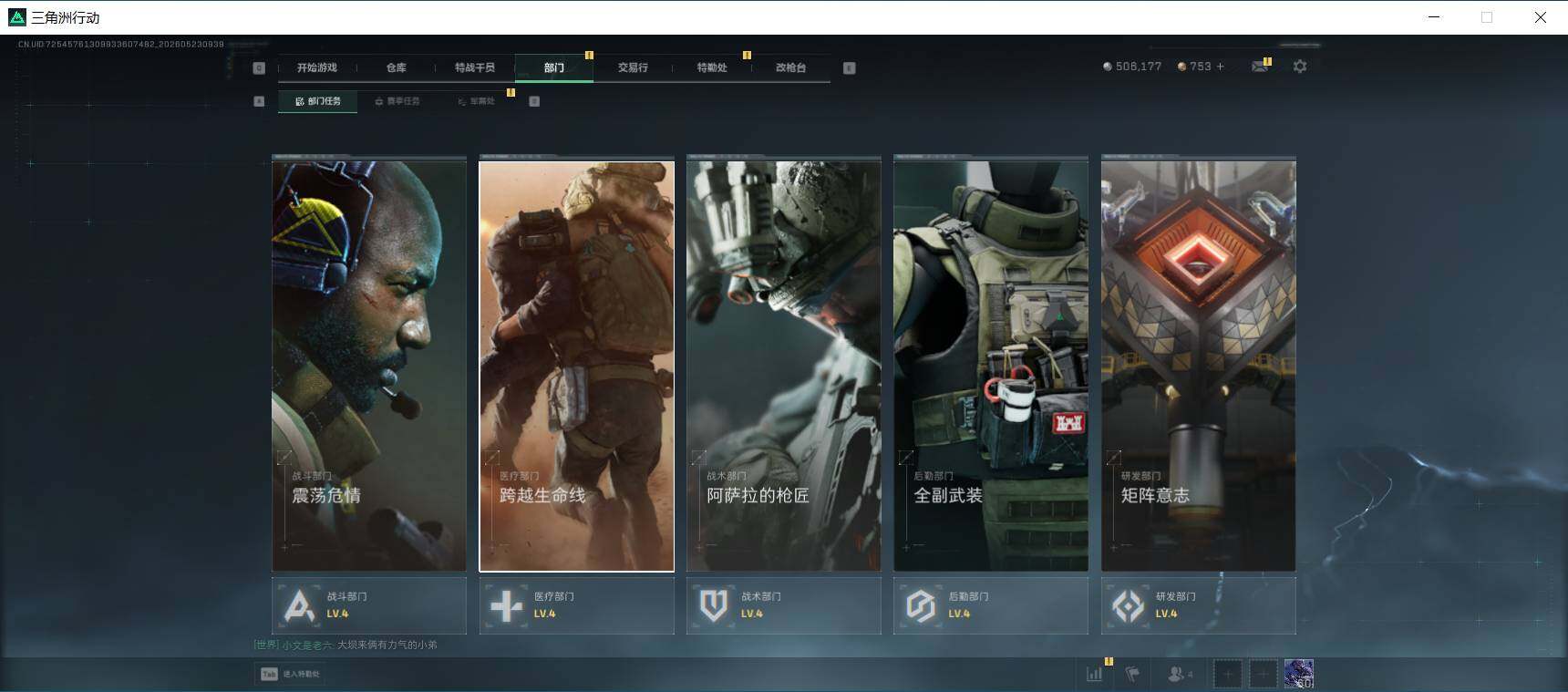Click the medical department cross icon
This screenshot has width=1568, height=692.
pyautogui.click(x=507, y=606)
